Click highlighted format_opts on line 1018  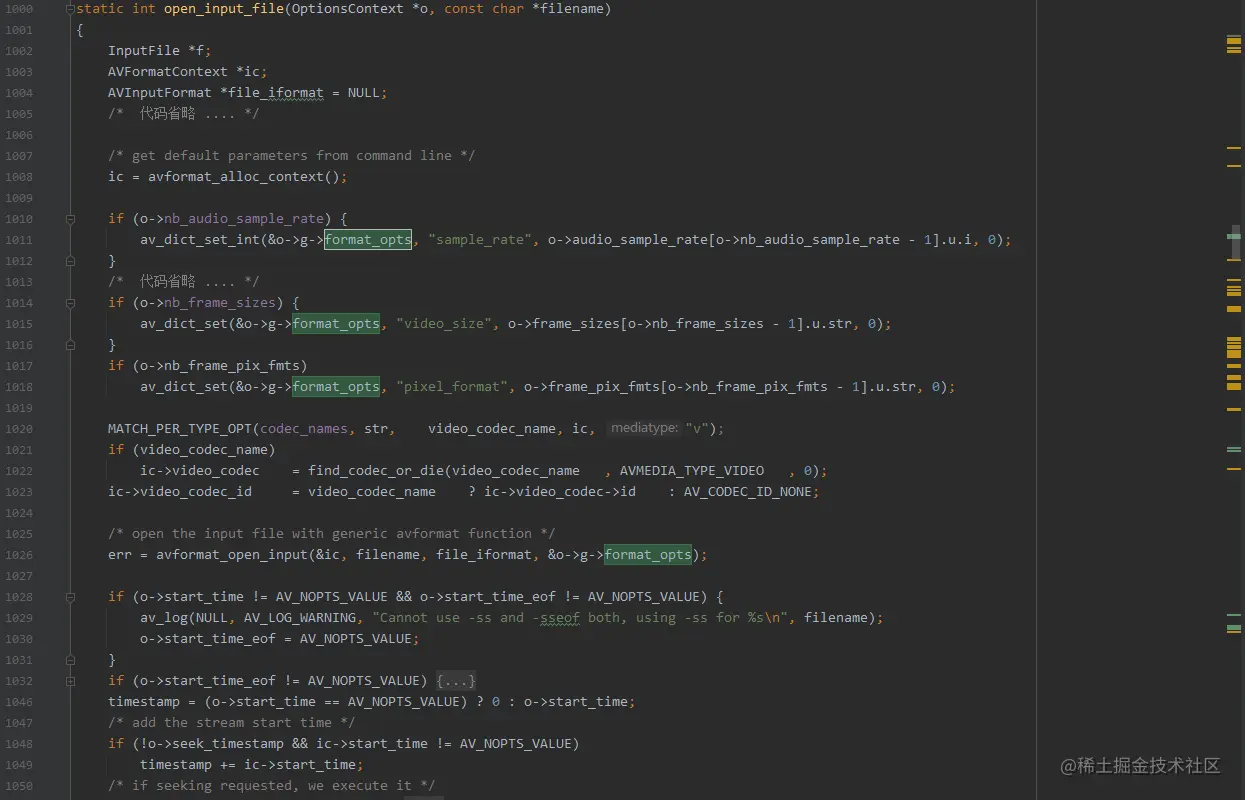pos(336,387)
